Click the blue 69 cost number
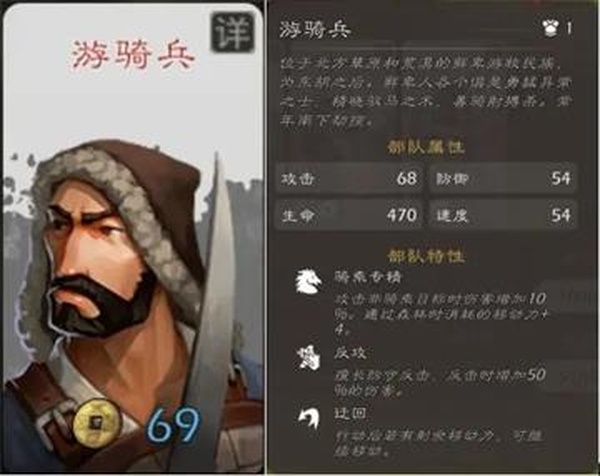The image size is (600, 476). click(x=173, y=425)
